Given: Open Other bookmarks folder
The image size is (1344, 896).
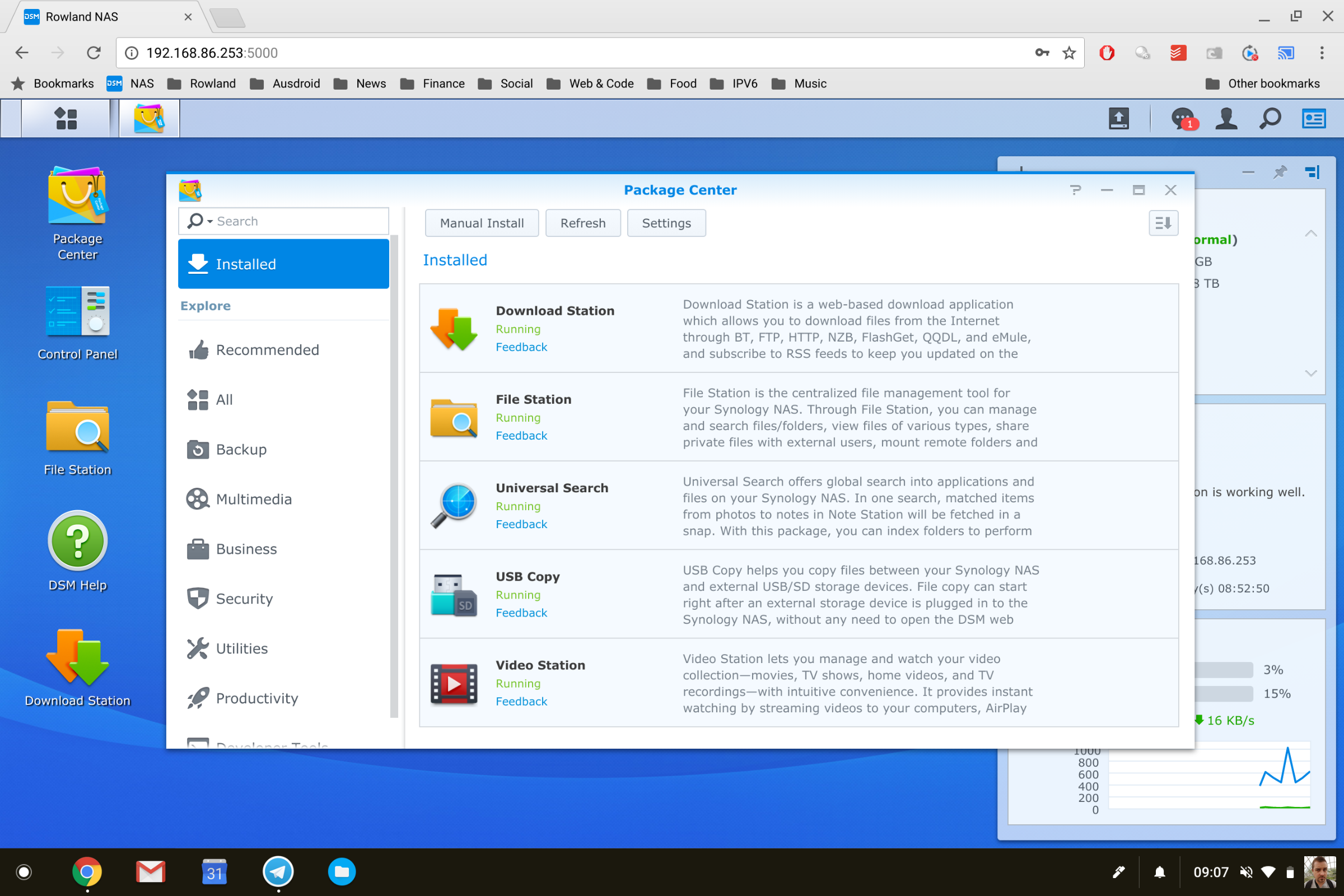Looking at the screenshot, I should [1263, 83].
